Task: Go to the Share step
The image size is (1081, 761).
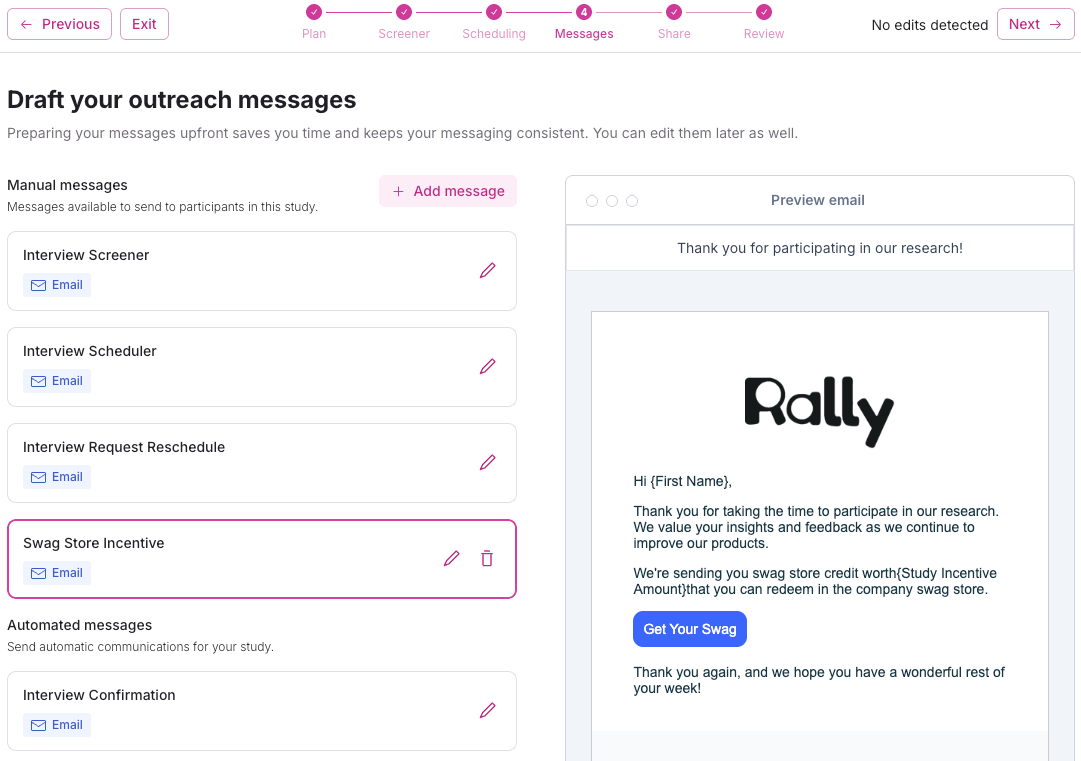Action: pos(674,13)
